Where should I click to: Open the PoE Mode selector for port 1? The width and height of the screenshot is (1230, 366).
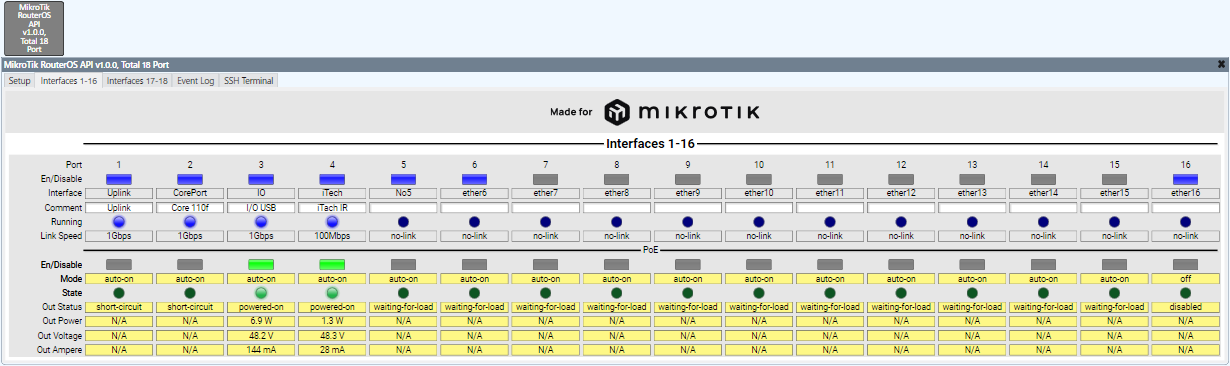pos(119,278)
